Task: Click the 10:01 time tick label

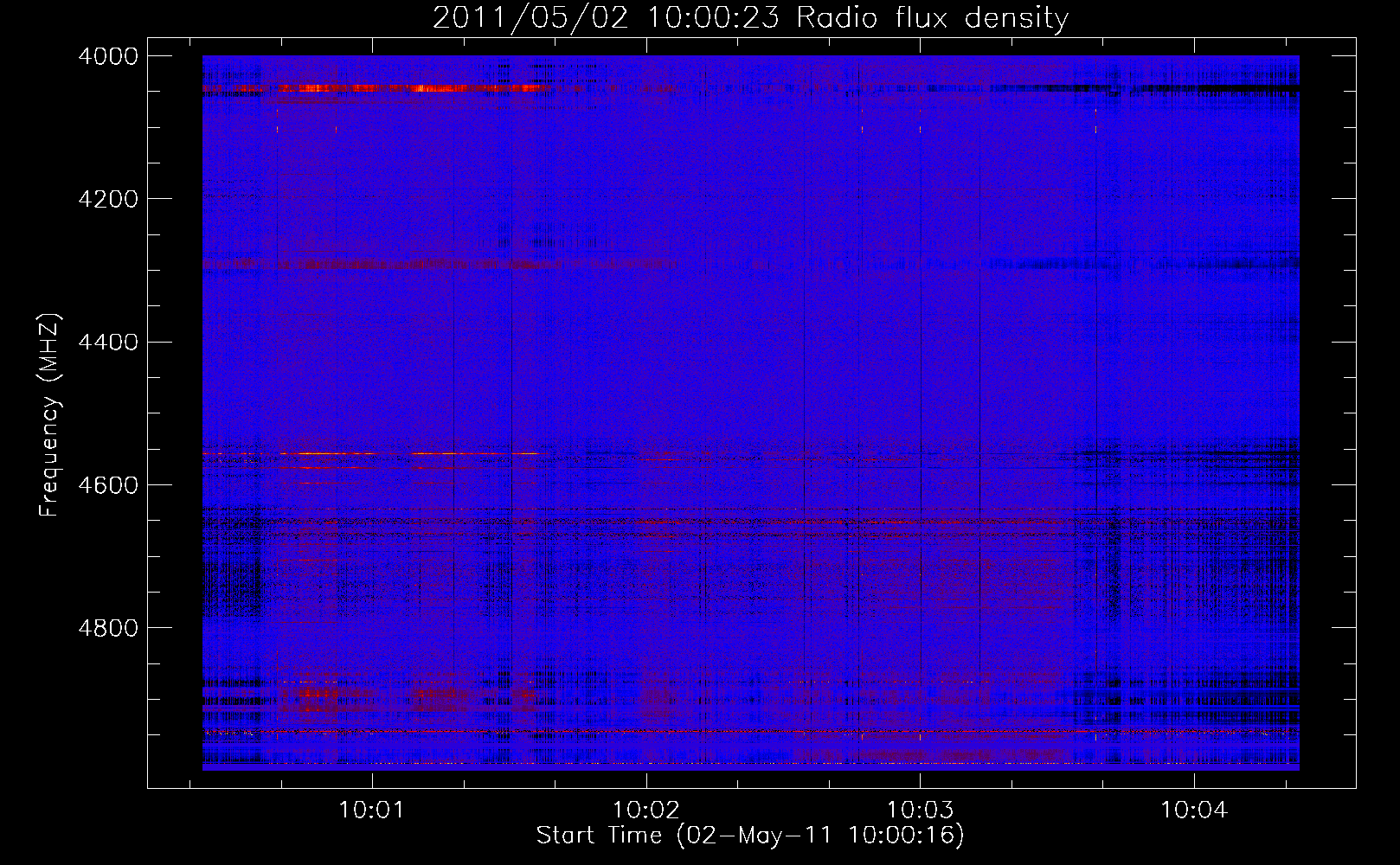Action: 373,811
